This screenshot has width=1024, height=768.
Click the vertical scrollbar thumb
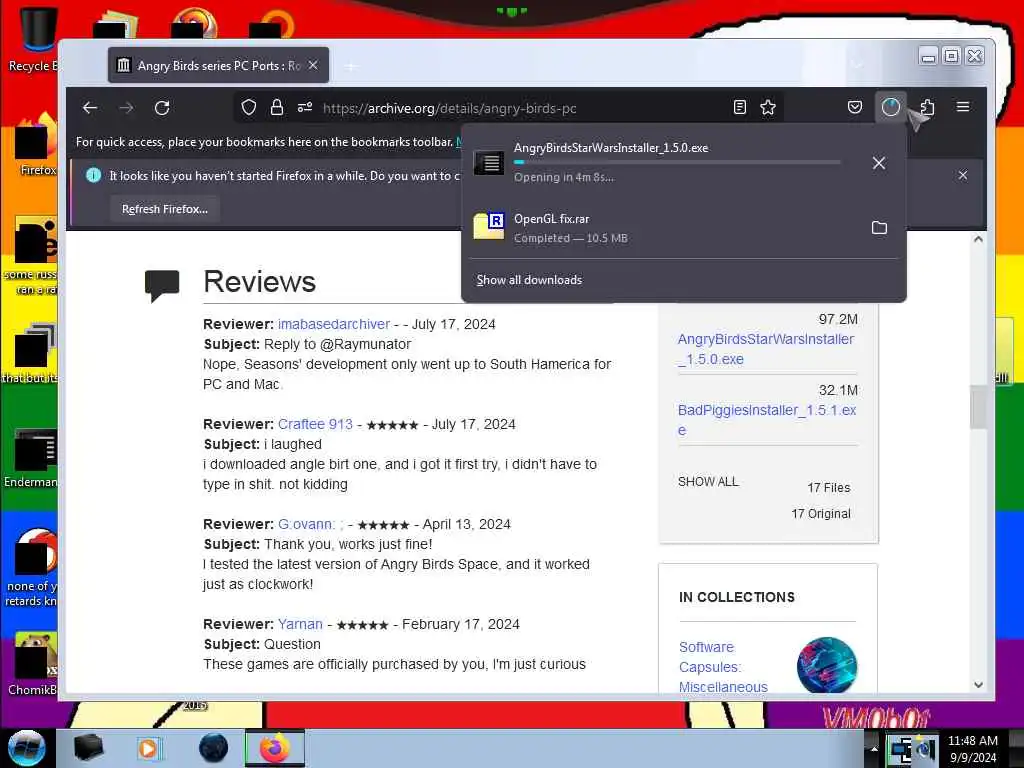[978, 407]
